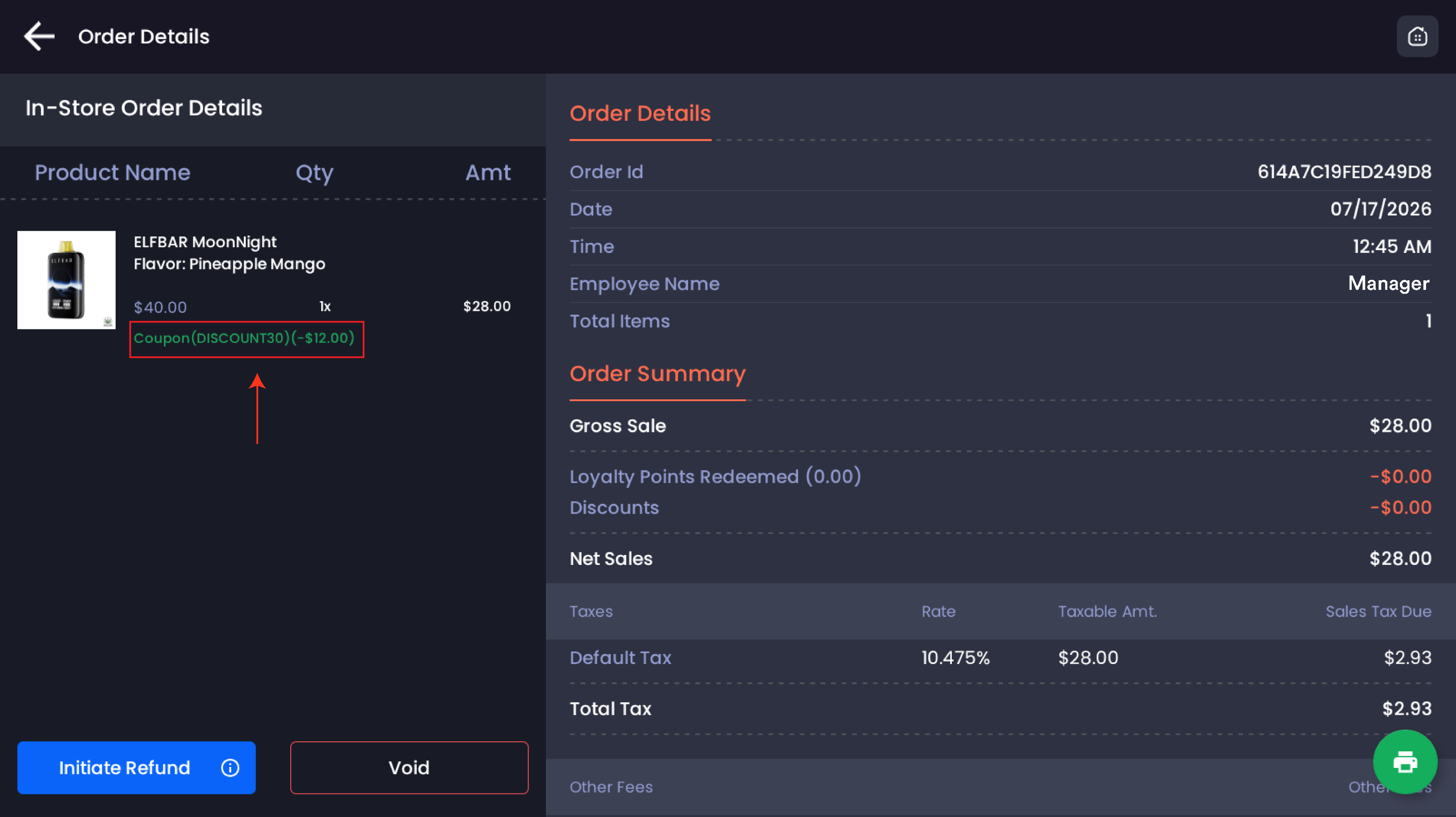This screenshot has height=817, width=1456.
Task: Go back using the left arrow icon
Action: [x=39, y=36]
